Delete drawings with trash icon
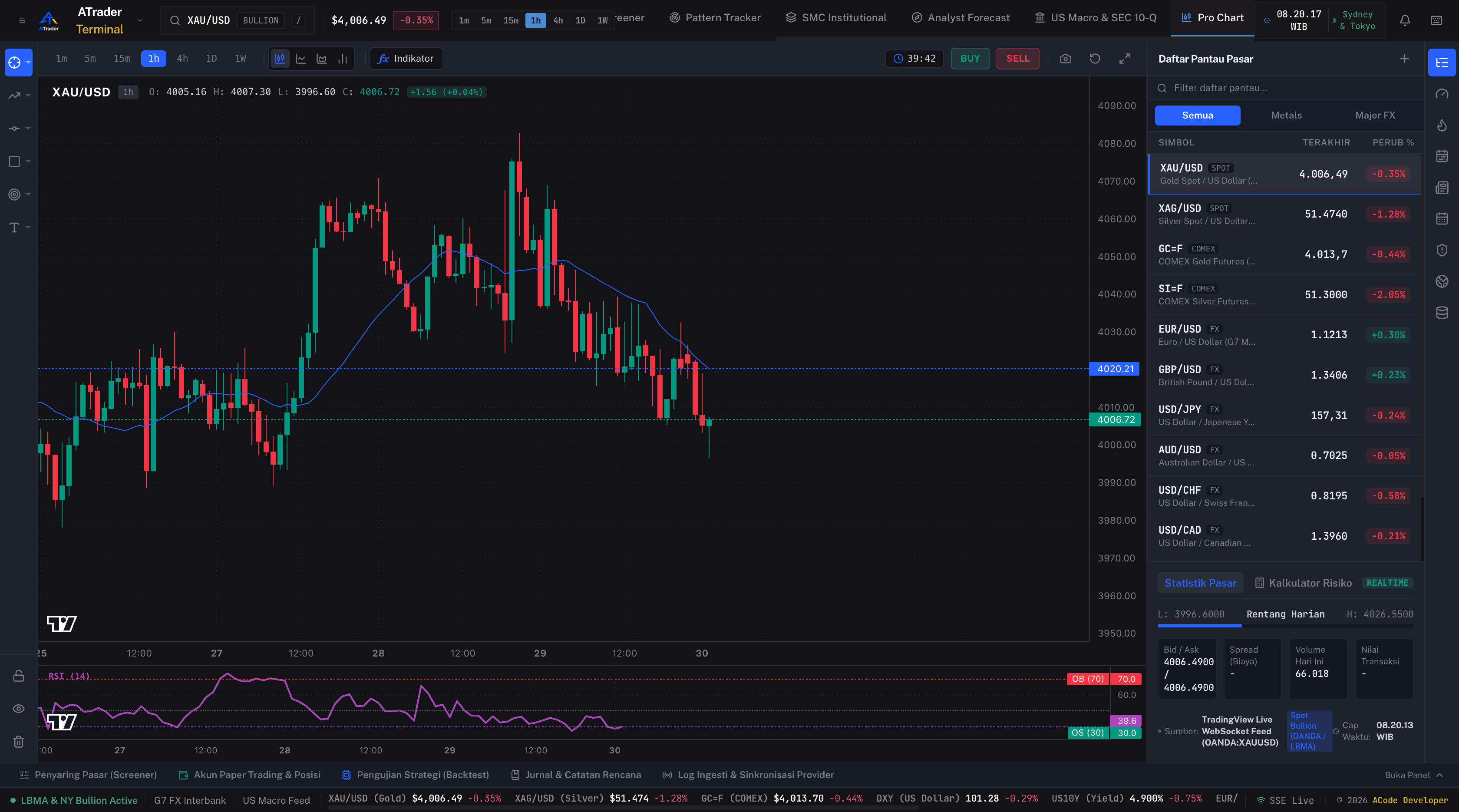Image resolution: width=1459 pixels, height=812 pixels. pos(19,742)
